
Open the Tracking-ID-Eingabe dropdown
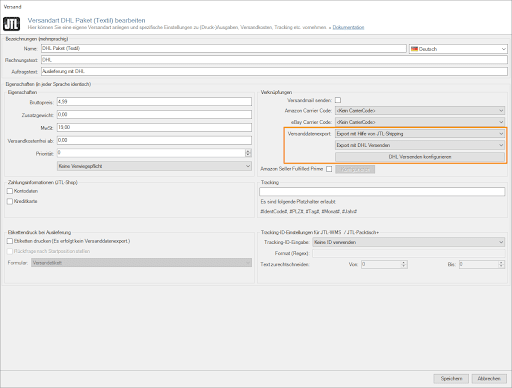(409, 242)
